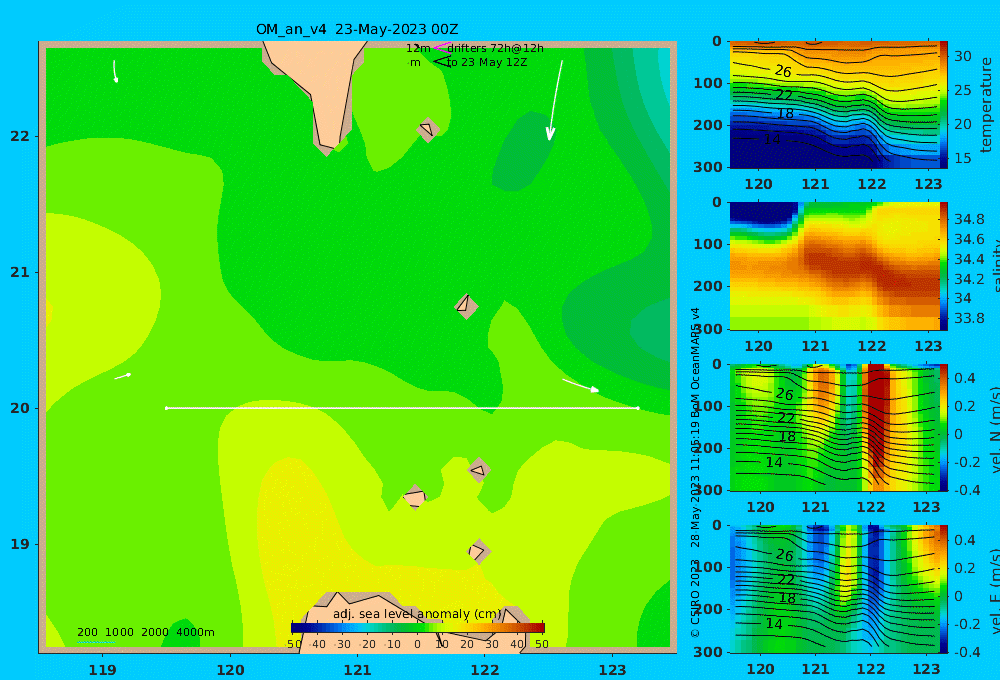Screen dimensions: 1000x680
Task: Click the latitude tick label 22 on main map
Action: (20, 136)
